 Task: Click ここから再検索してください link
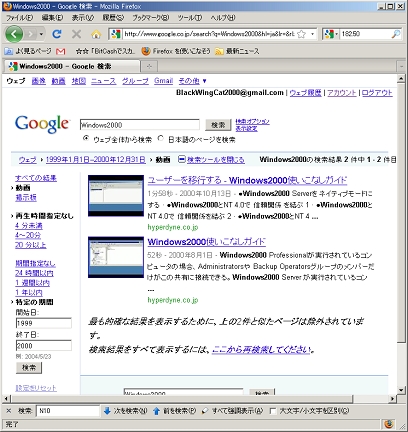[261, 349]
